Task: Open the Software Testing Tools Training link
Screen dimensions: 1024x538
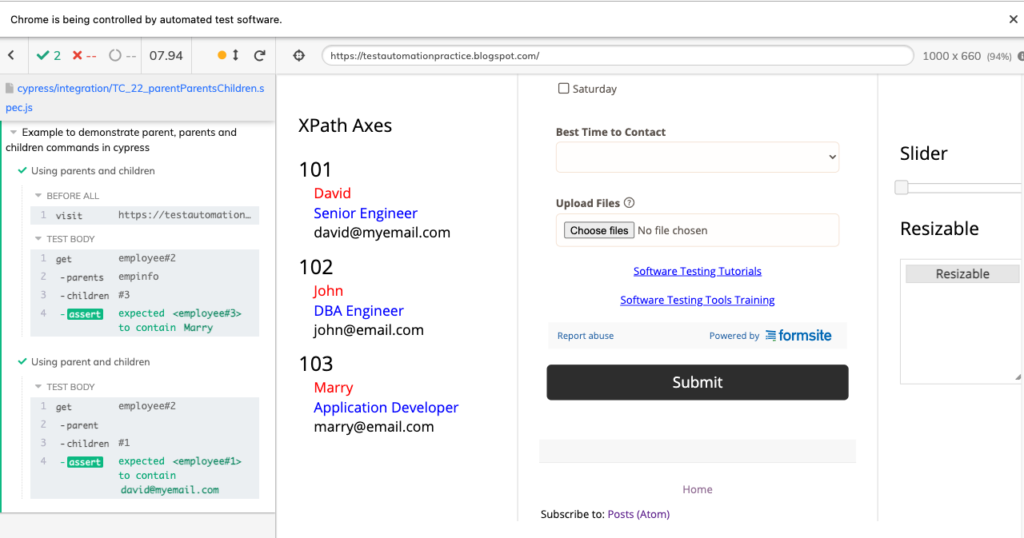Action: pos(697,300)
